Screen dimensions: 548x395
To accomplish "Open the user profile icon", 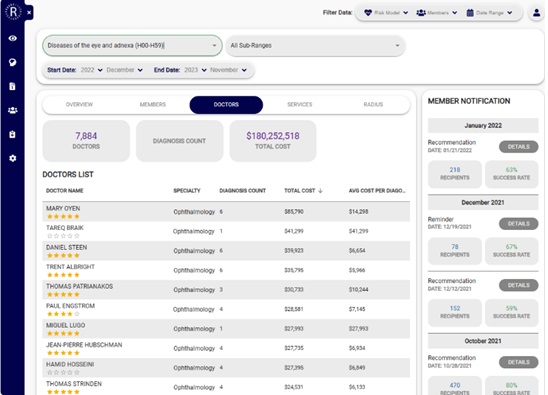I will pyautogui.click(x=536, y=13).
